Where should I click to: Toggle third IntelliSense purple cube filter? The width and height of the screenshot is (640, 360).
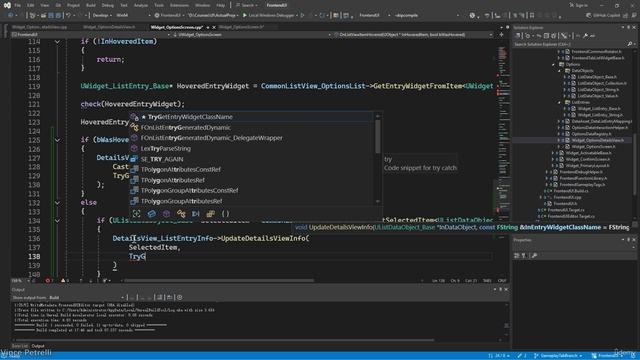coord(166,213)
